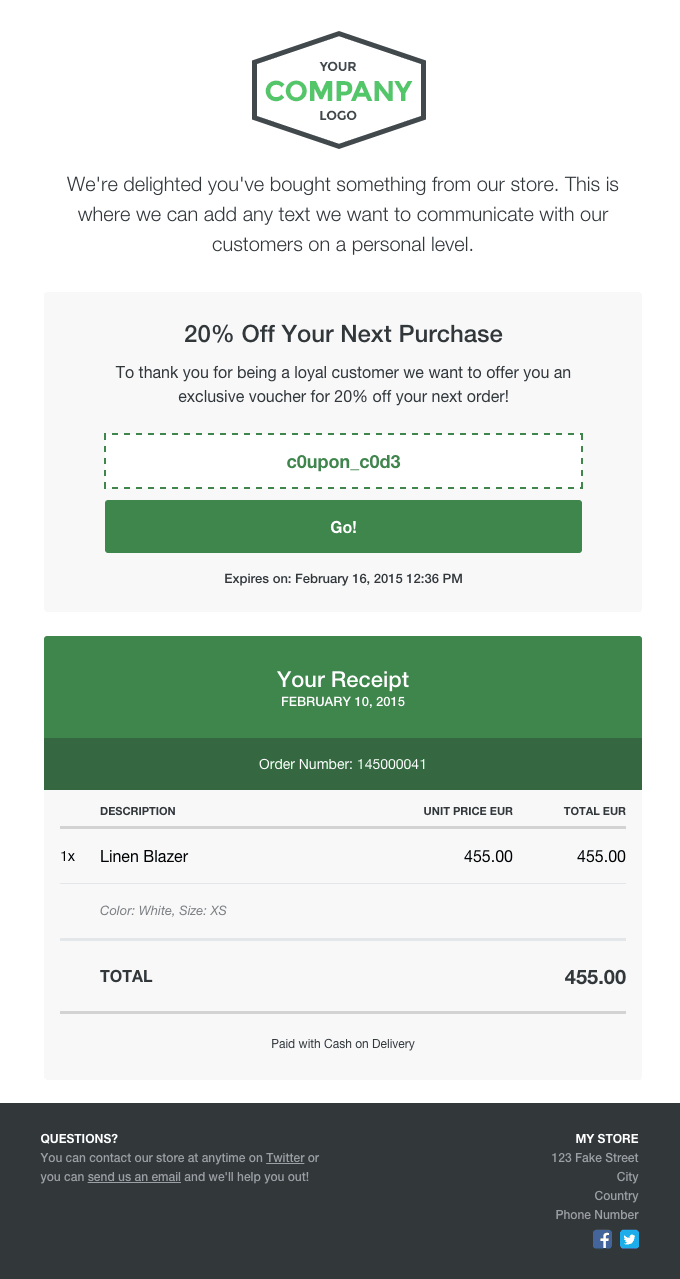Click the 123 Fake Street address line
Screen dimensions: 680x1279
click(x=594, y=1158)
